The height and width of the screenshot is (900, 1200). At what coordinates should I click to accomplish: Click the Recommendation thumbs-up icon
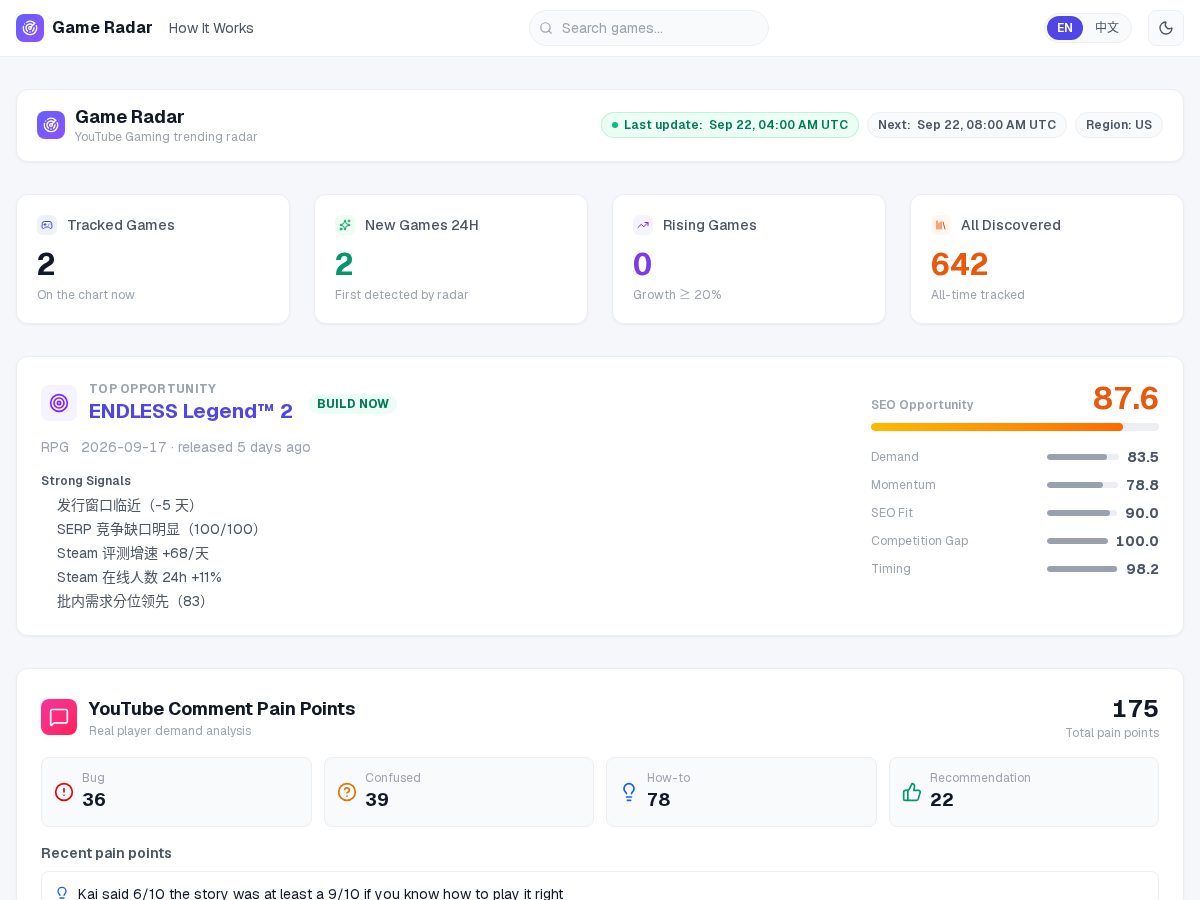pos(912,792)
